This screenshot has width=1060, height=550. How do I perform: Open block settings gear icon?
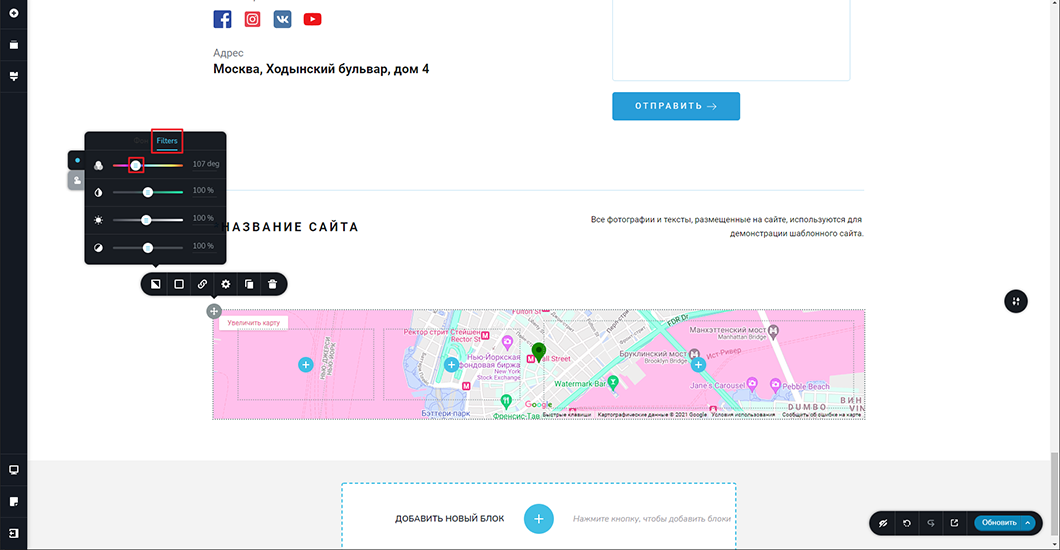226,284
